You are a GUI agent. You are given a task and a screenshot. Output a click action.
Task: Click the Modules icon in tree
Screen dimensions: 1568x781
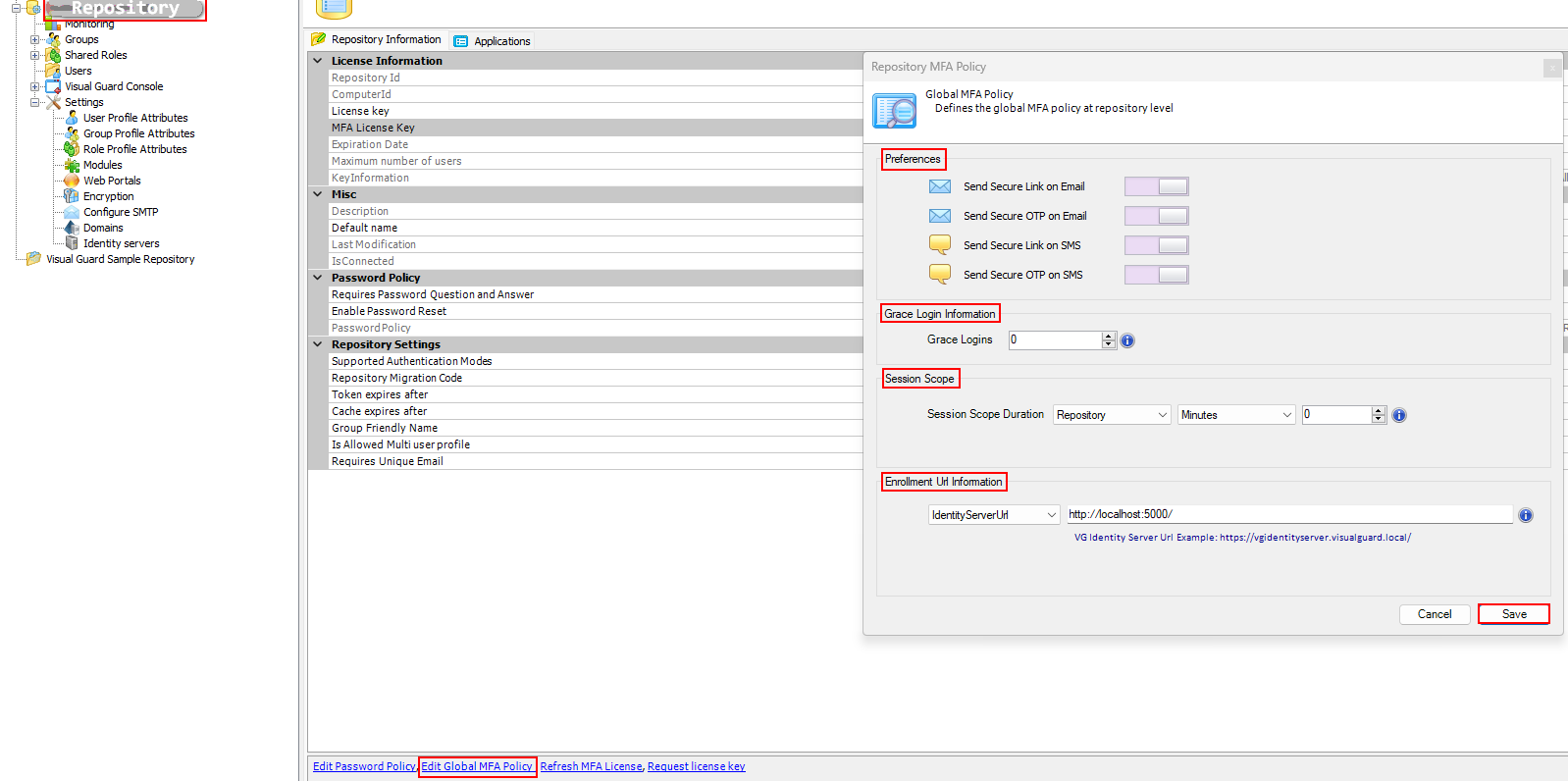pos(72,165)
